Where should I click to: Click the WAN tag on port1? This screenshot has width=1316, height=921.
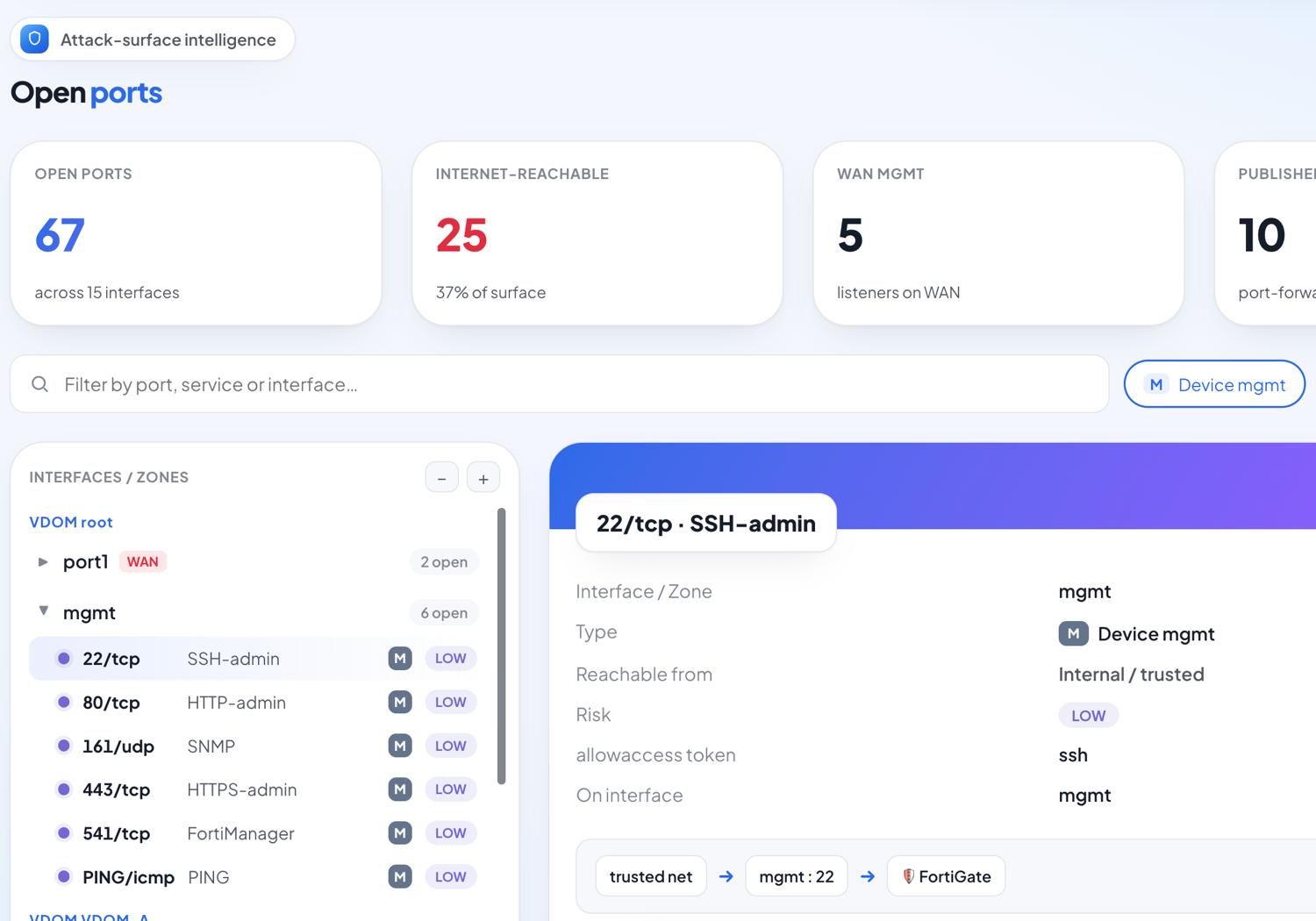click(143, 561)
